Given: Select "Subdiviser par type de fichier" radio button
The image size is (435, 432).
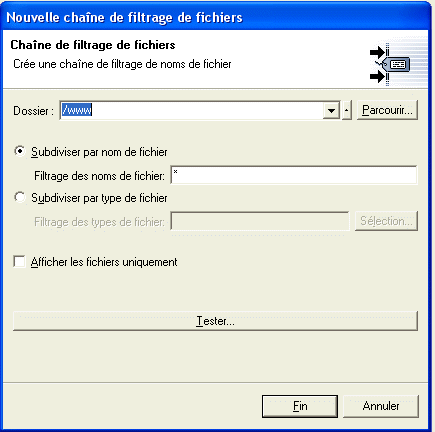Looking at the screenshot, I should [20, 198].
